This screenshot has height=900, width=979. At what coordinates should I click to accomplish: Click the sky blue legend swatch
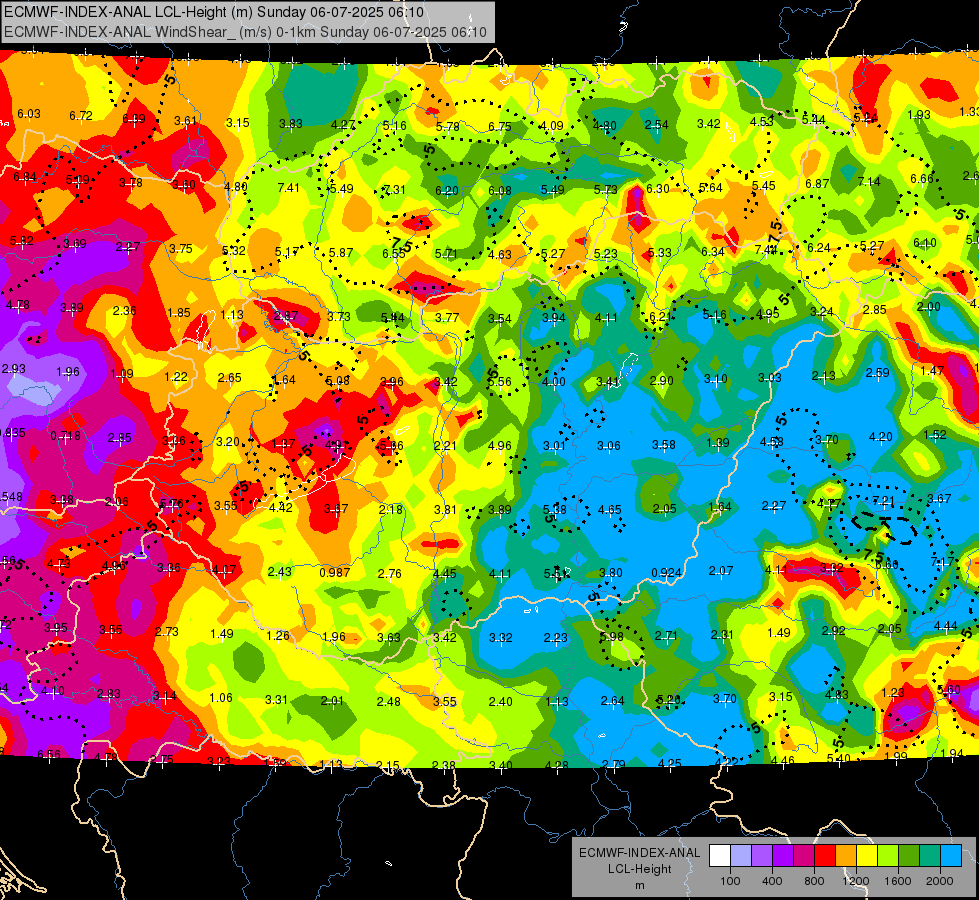(951, 855)
